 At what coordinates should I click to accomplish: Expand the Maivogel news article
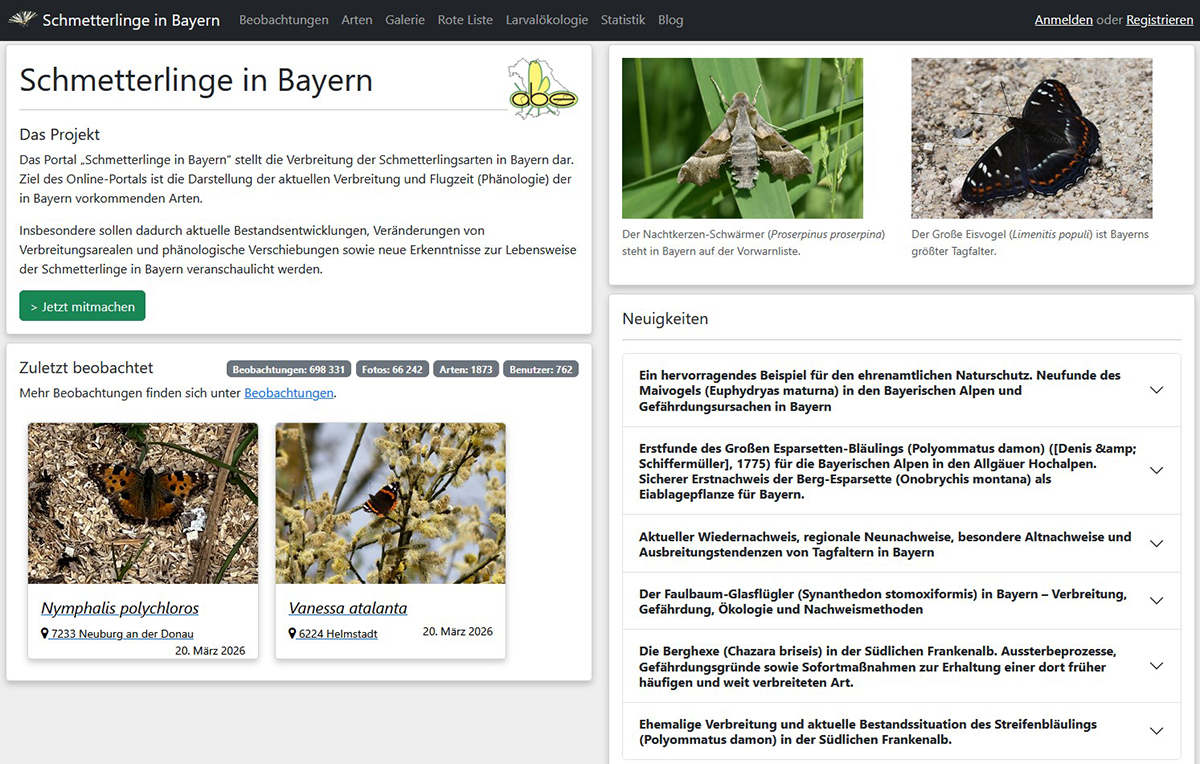(x=1156, y=390)
